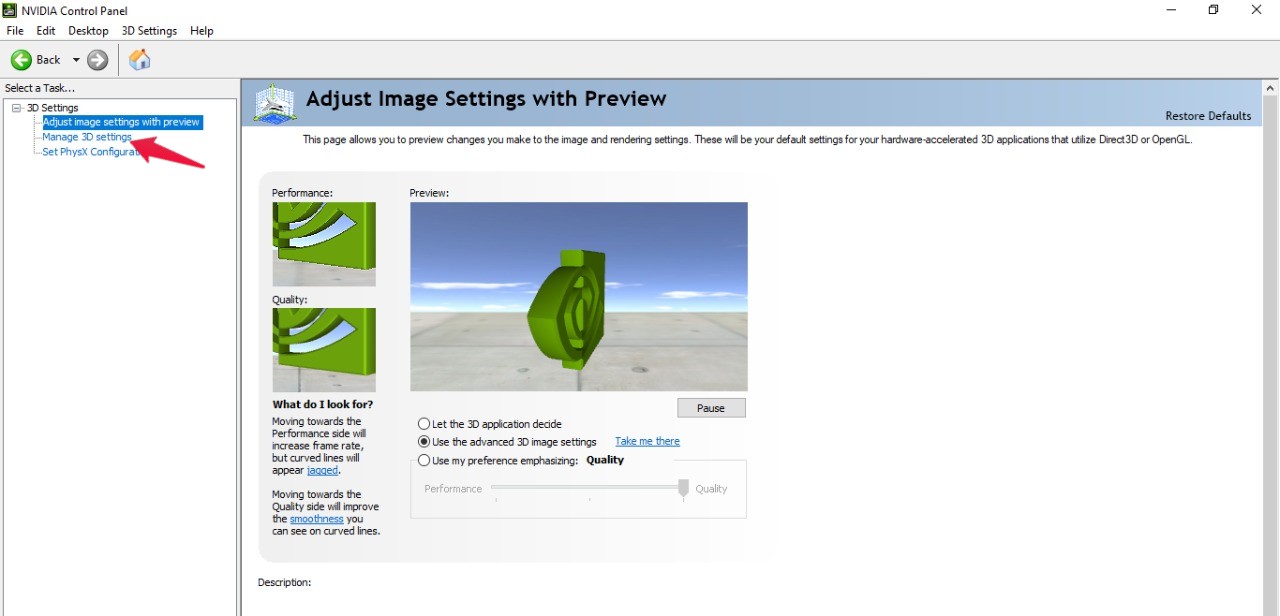Image resolution: width=1280 pixels, height=616 pixels.
Task: Click the 'Adjust Image Settings with Preview' header icon
Action: pyautogui.click(x=275, y=103)
